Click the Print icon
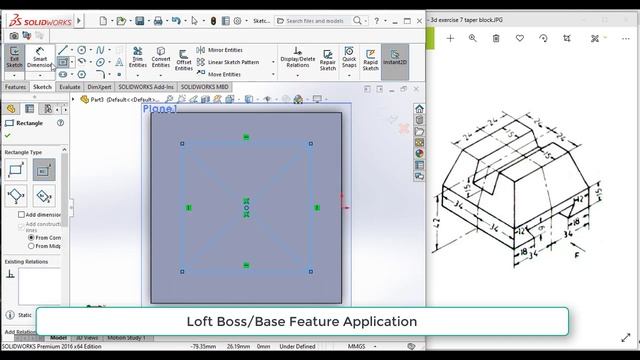 tap(158, 21)
